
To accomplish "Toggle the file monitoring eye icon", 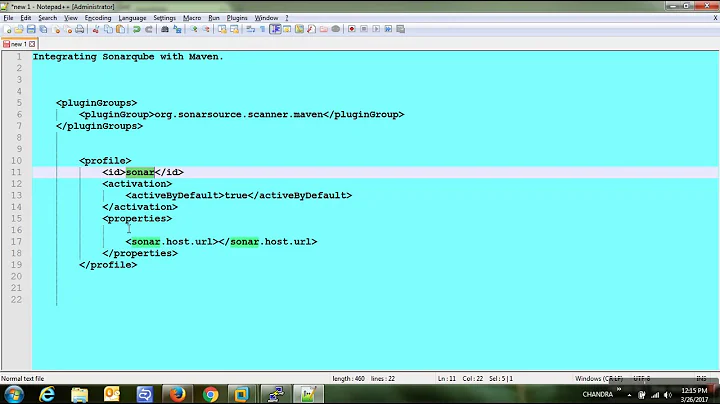I will [x=336, y=29].
